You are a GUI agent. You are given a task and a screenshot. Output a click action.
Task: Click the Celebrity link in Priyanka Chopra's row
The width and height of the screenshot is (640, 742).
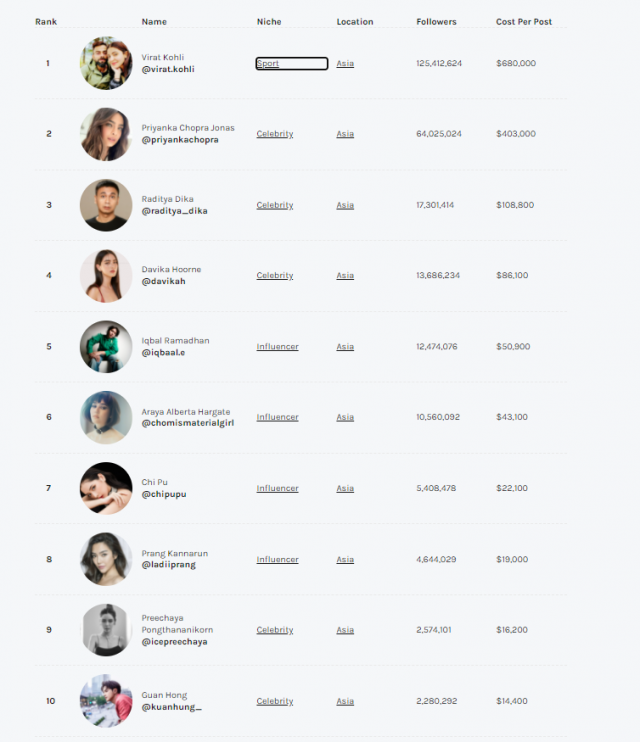click(x=275, y=134)
